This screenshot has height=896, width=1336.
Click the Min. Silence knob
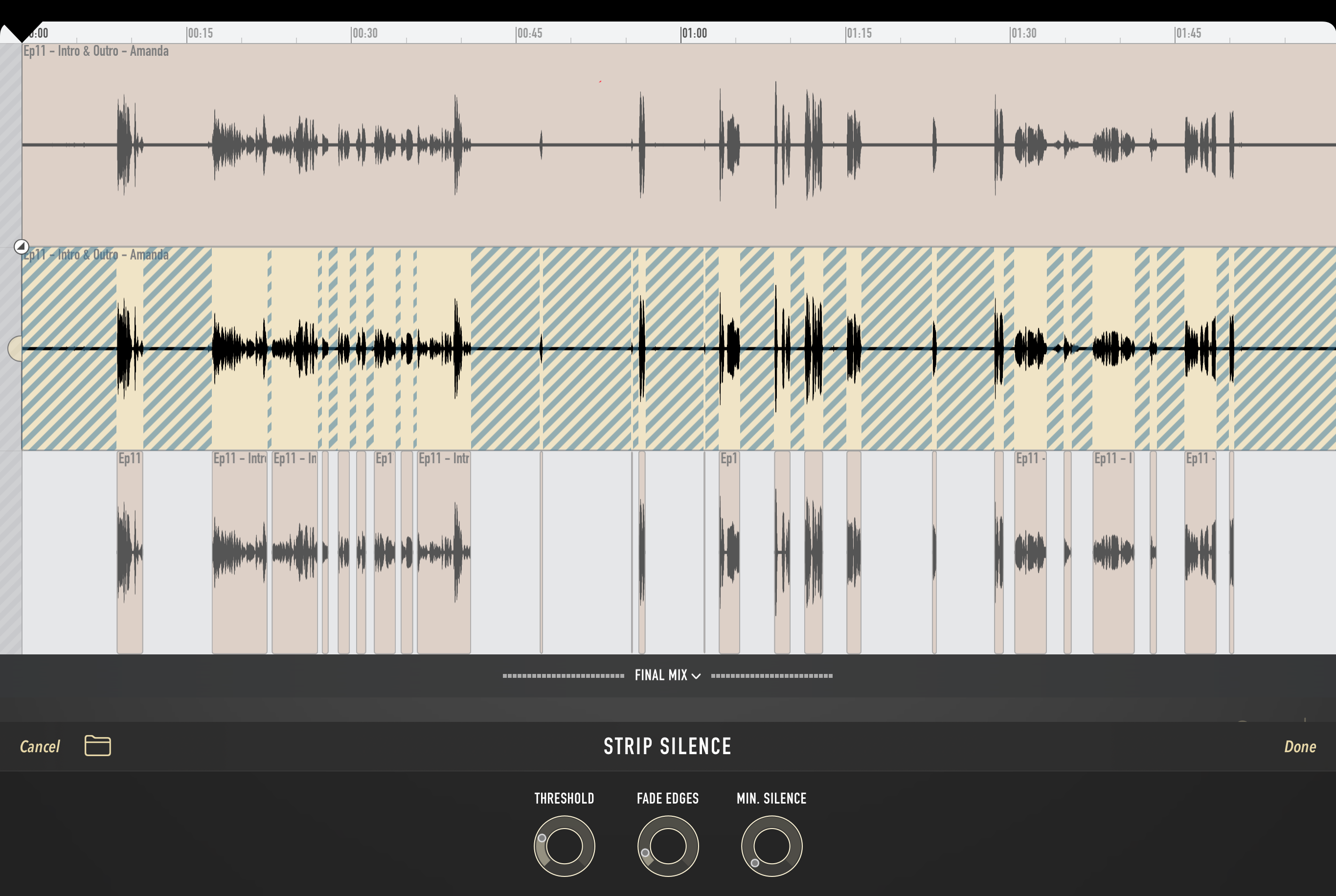(771, 846)
